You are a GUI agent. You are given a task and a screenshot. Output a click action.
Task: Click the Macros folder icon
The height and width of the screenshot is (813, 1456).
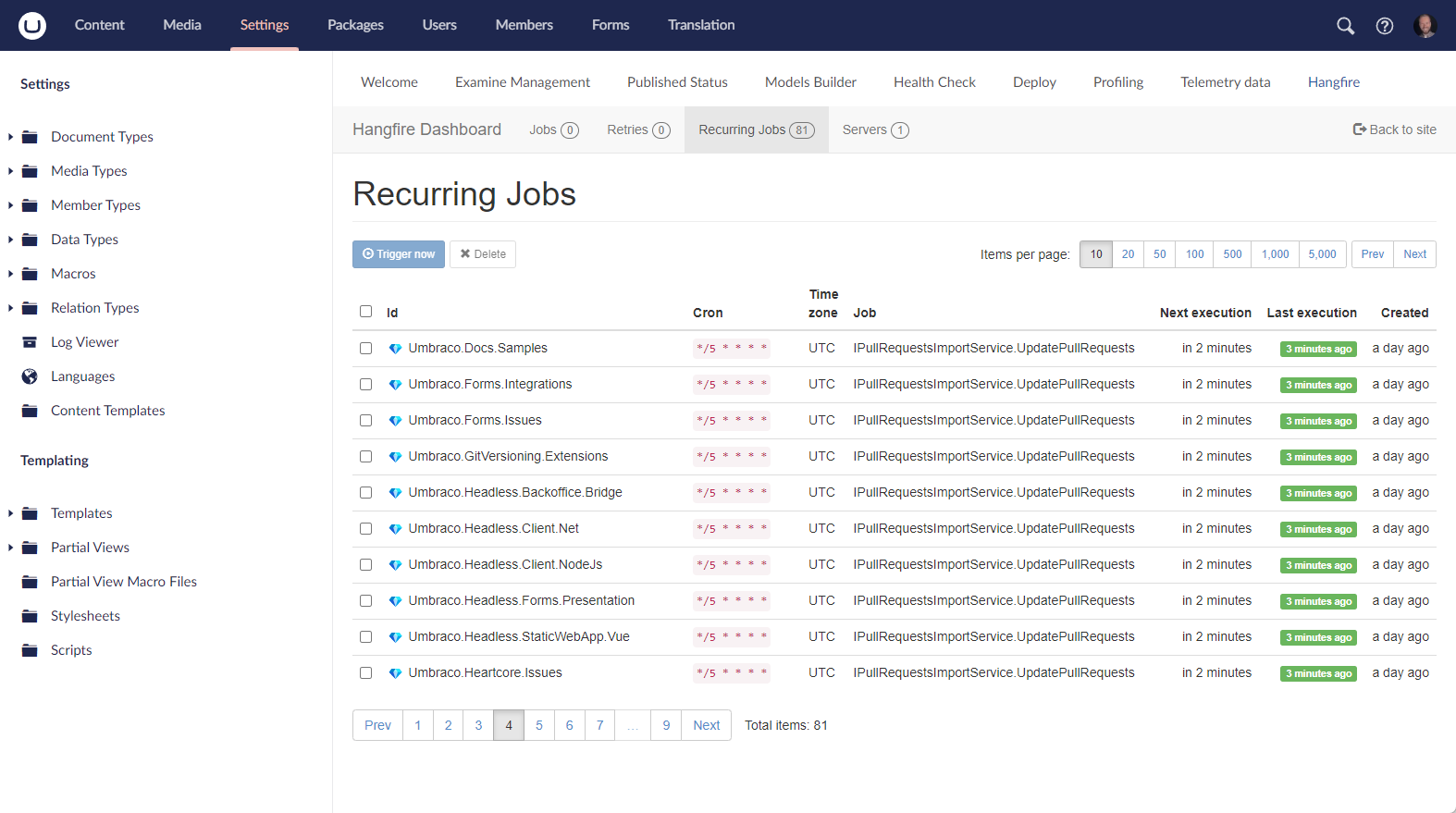pos(30,274)
